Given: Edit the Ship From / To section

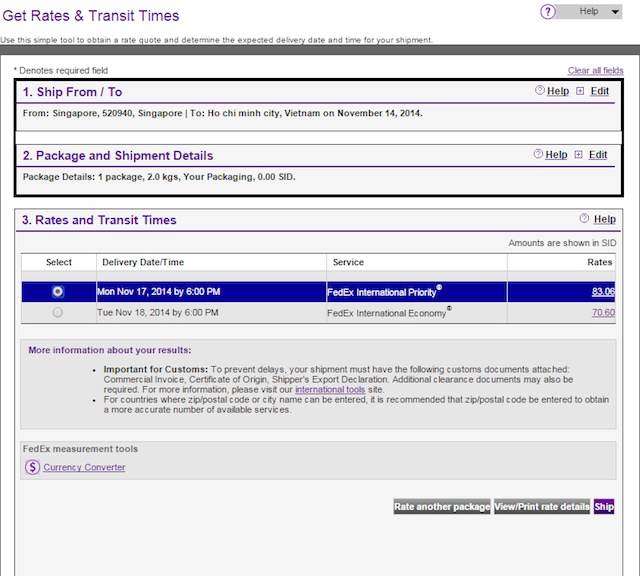Looking at the screenshot, I should pyautogui.click(x=599, y=91).
